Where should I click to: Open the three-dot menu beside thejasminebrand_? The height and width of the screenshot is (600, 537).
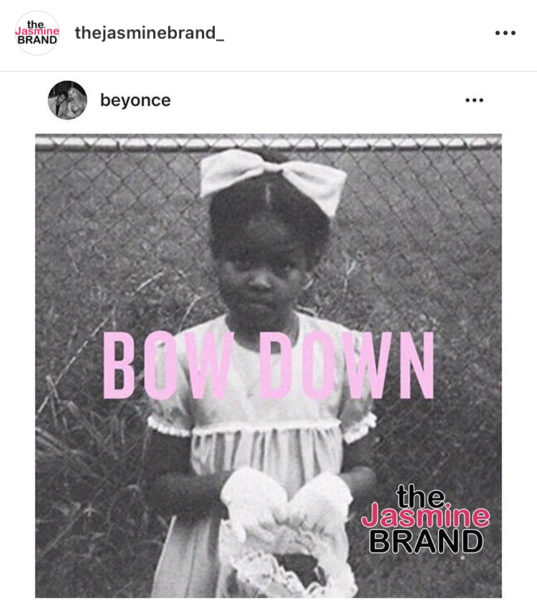[x=505, y=33]
